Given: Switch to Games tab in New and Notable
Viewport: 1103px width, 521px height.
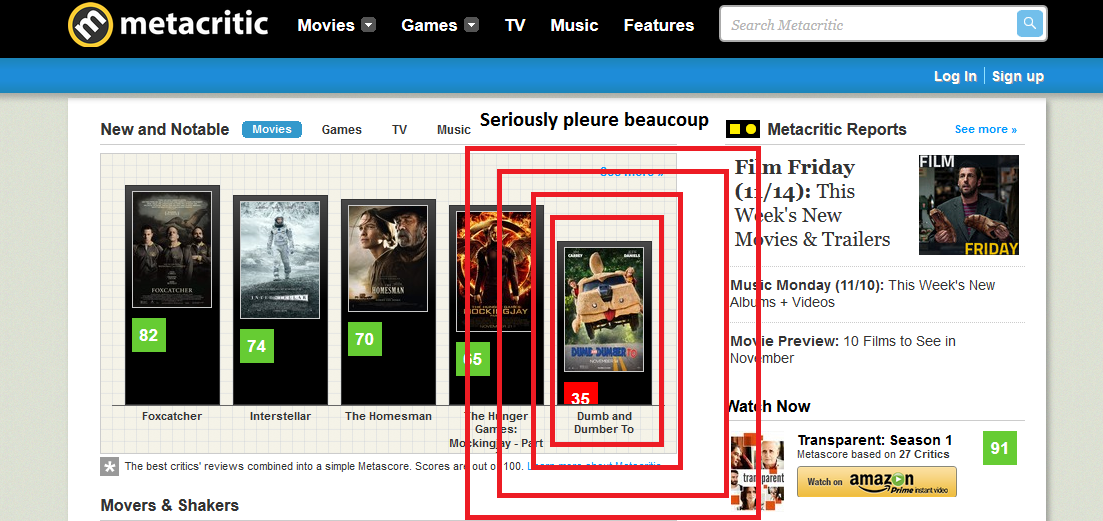Looking at the screenshot, I should click(x=341, y=129).
